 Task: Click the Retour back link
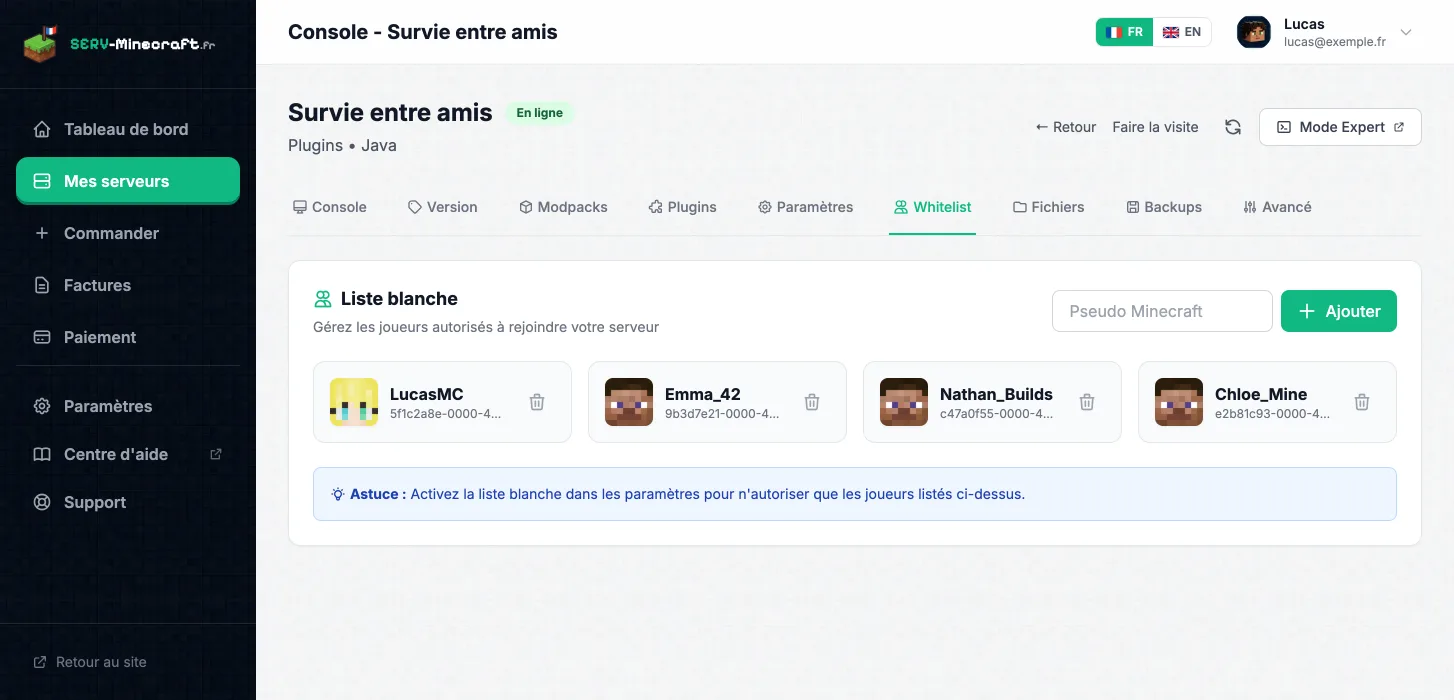[1066, 127]
